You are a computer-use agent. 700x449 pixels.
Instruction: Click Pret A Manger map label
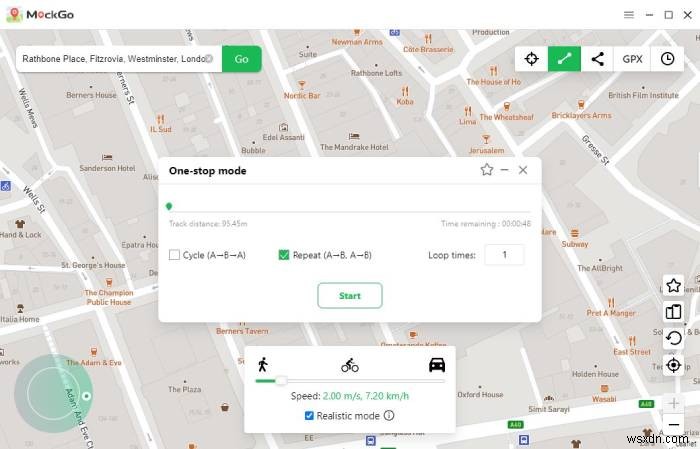click(611, 313)
